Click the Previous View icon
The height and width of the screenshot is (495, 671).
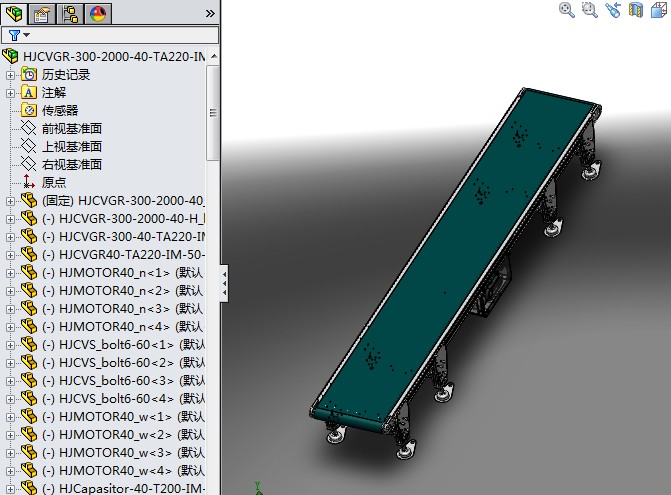[x=613, y=9]
